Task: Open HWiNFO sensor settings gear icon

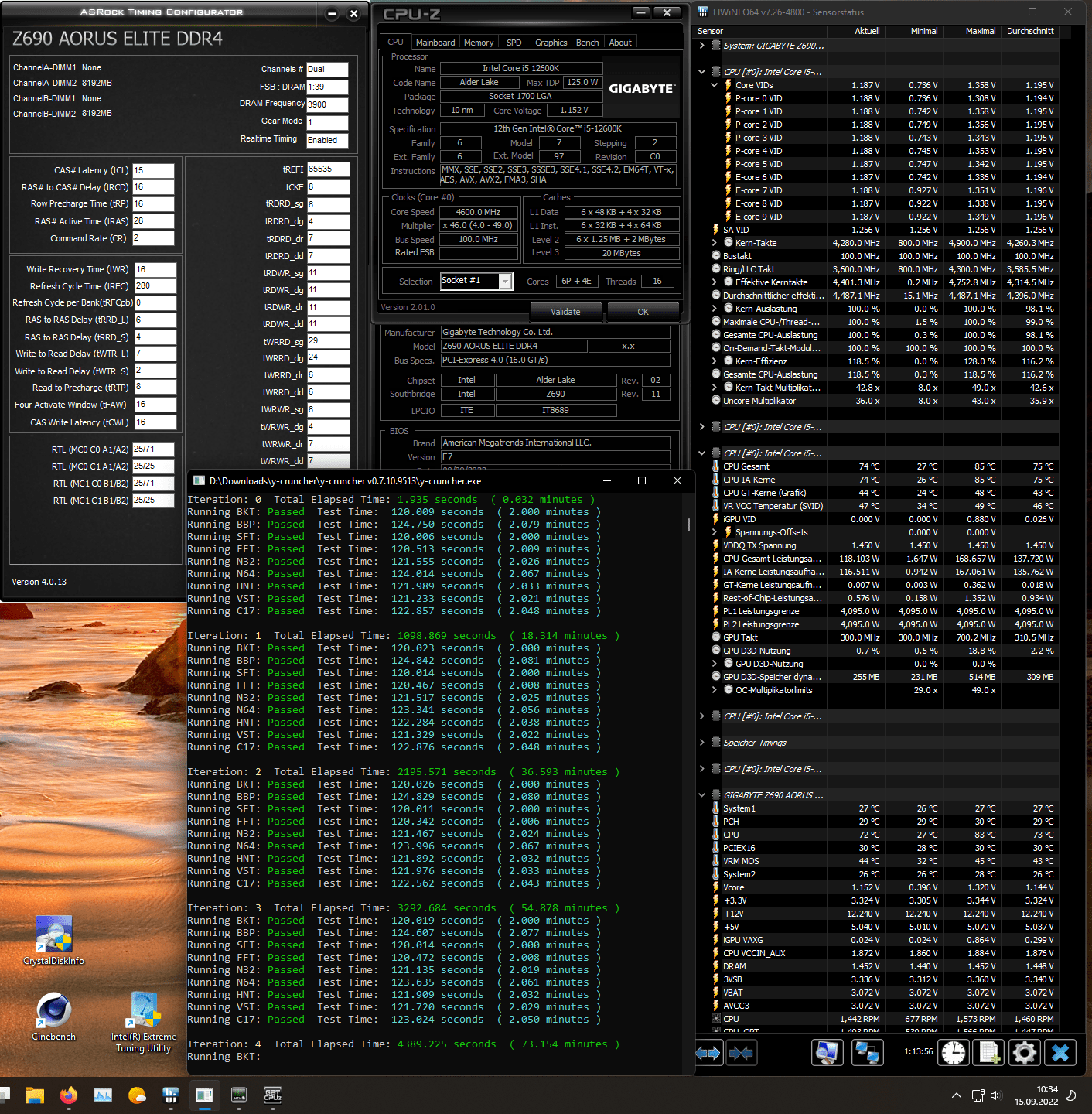Action: 1025,1052
